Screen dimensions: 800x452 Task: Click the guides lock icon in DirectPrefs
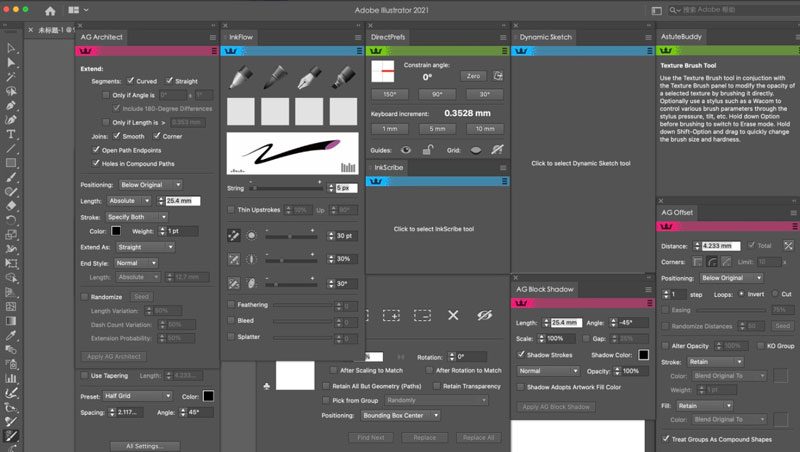click(428, 149)
